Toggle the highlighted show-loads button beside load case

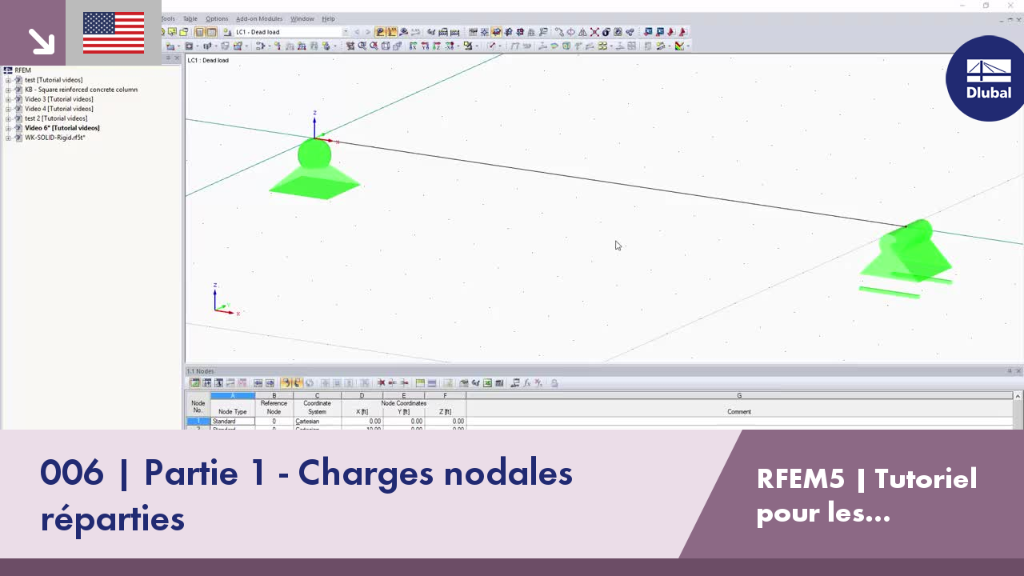tap(380, 31)
